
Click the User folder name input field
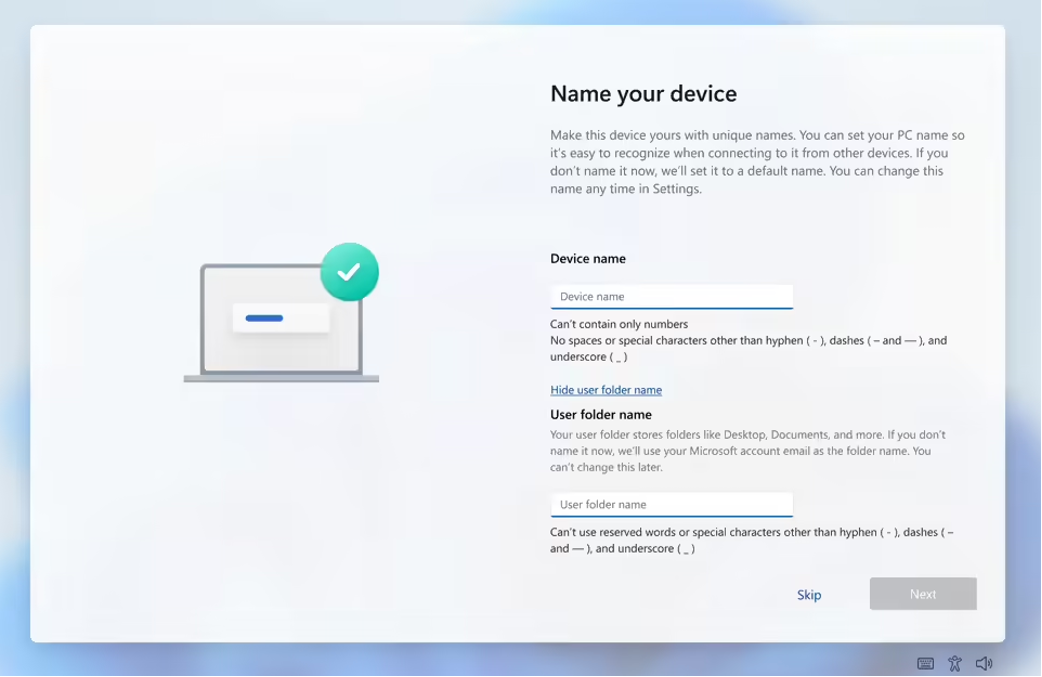[x=671, y=504]
